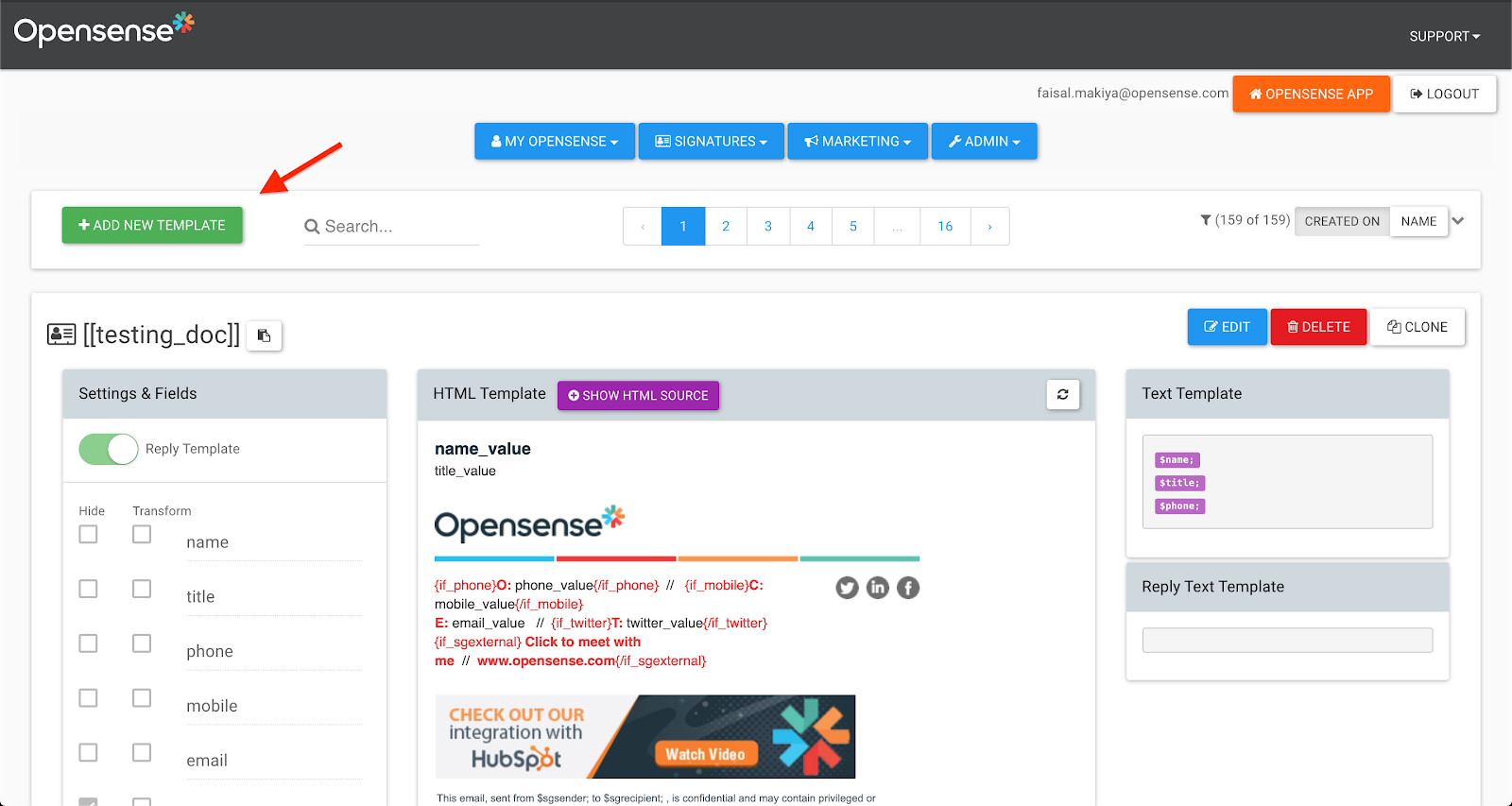Sort templates by Created On
1512x806 pixels.
[1342, 221]
